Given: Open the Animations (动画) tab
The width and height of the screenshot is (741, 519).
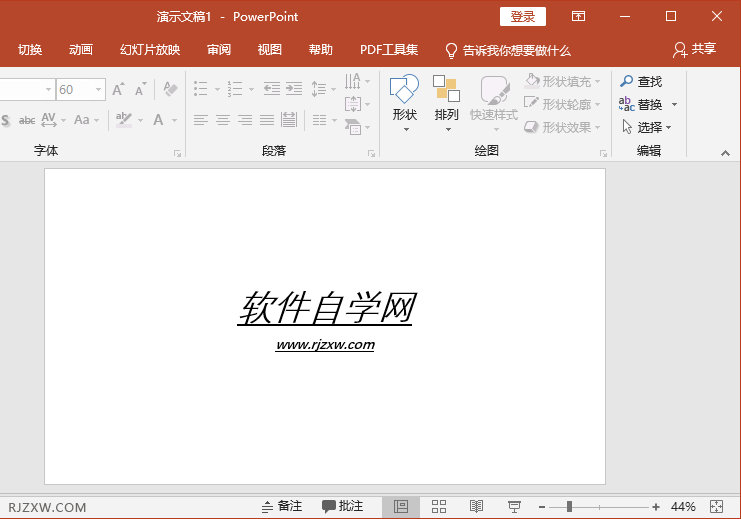Looking at the screenshot, I should point(81,50).
